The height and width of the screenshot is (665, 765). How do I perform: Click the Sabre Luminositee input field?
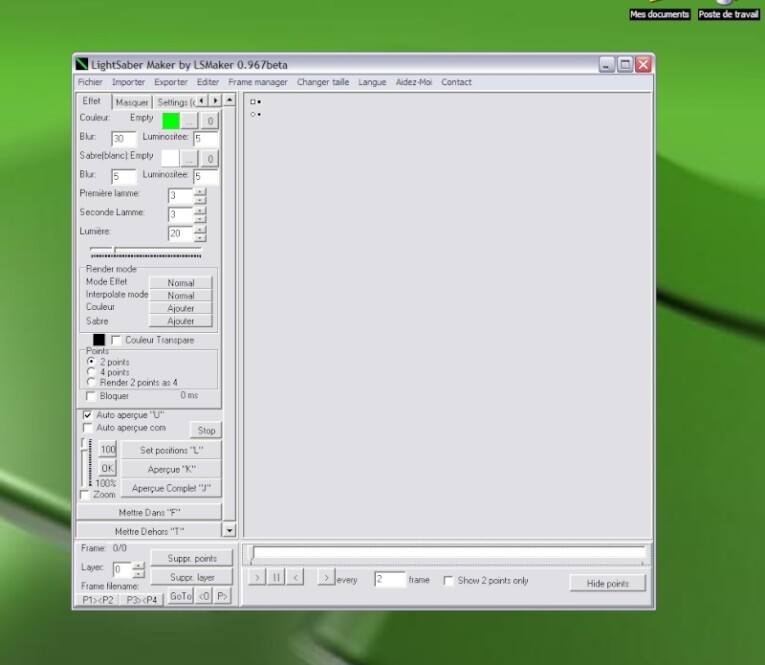coord(205,176)
